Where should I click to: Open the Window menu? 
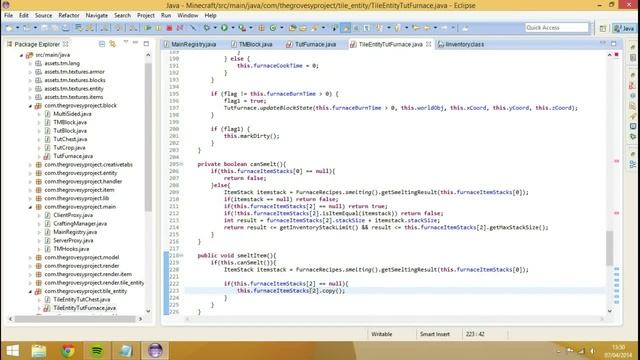(x=188, y=16)
